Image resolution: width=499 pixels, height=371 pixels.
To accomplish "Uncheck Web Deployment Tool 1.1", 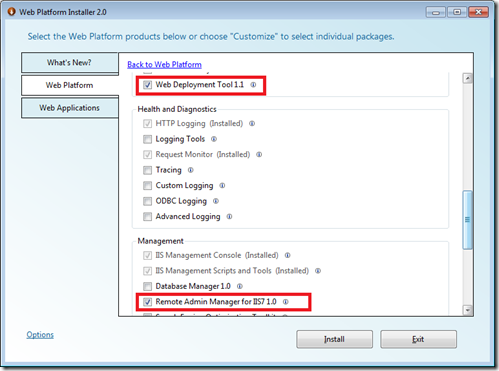I will click(147, 85).
